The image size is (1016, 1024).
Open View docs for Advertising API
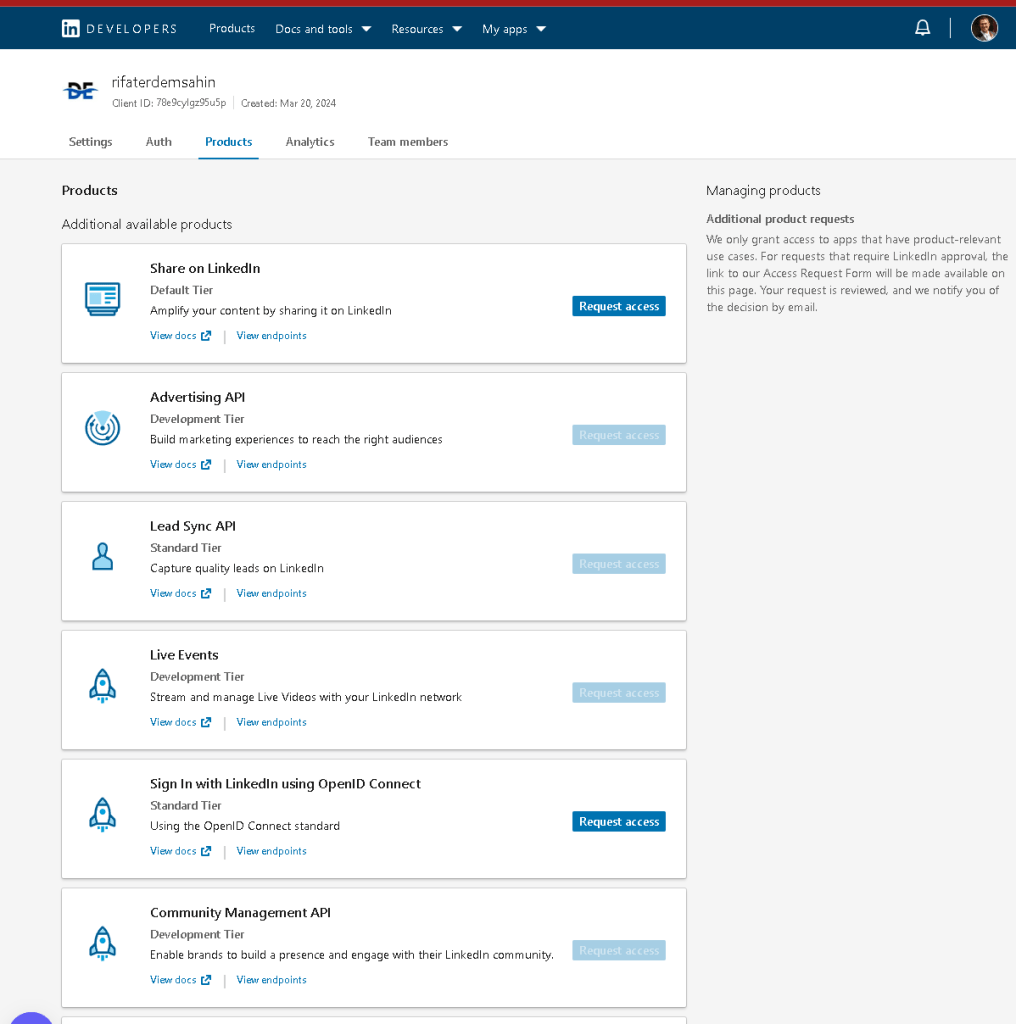tap(173, 464)
